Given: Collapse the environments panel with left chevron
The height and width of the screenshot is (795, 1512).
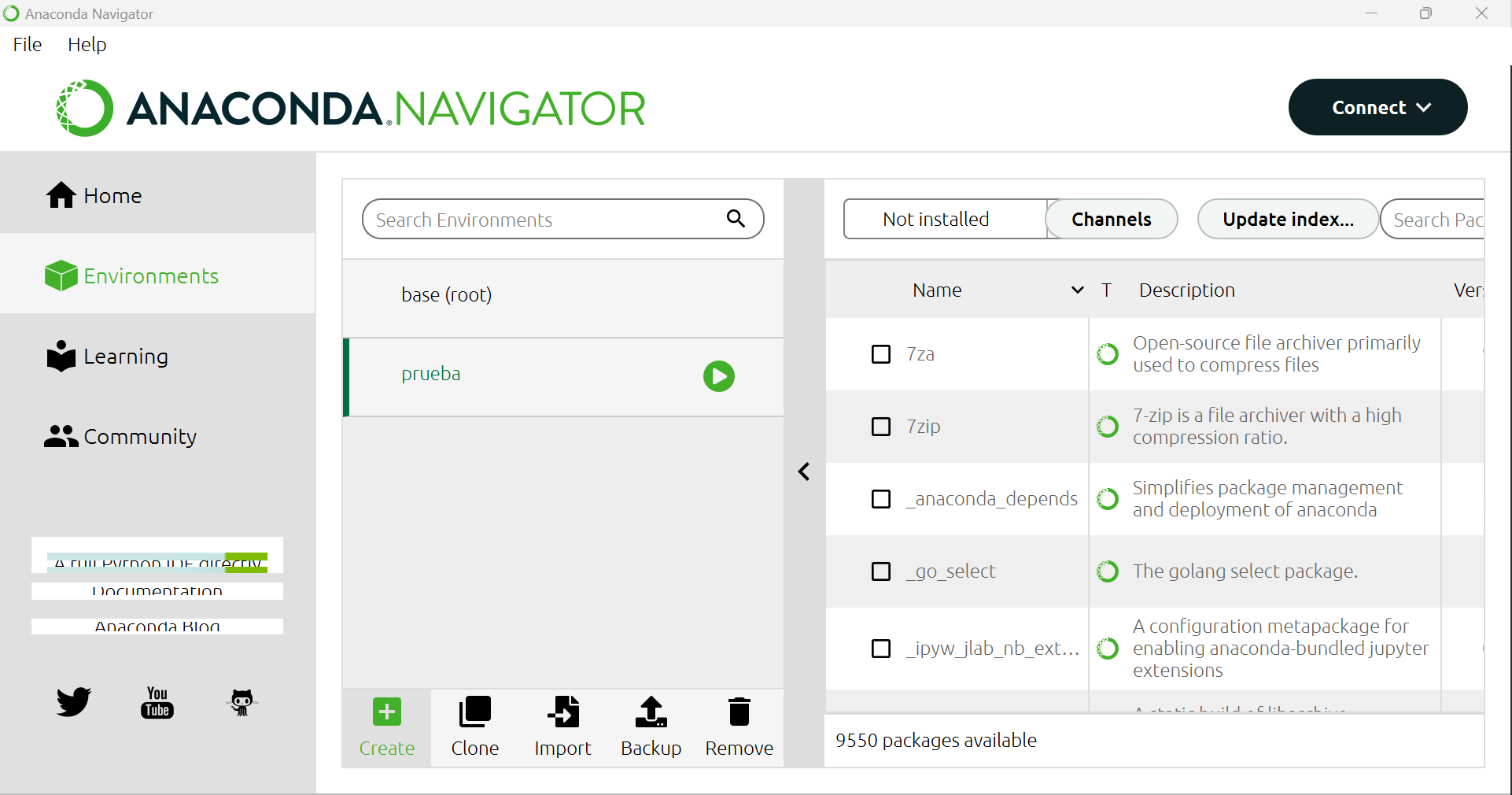Looking at the screenshot, I should (804, 471).
